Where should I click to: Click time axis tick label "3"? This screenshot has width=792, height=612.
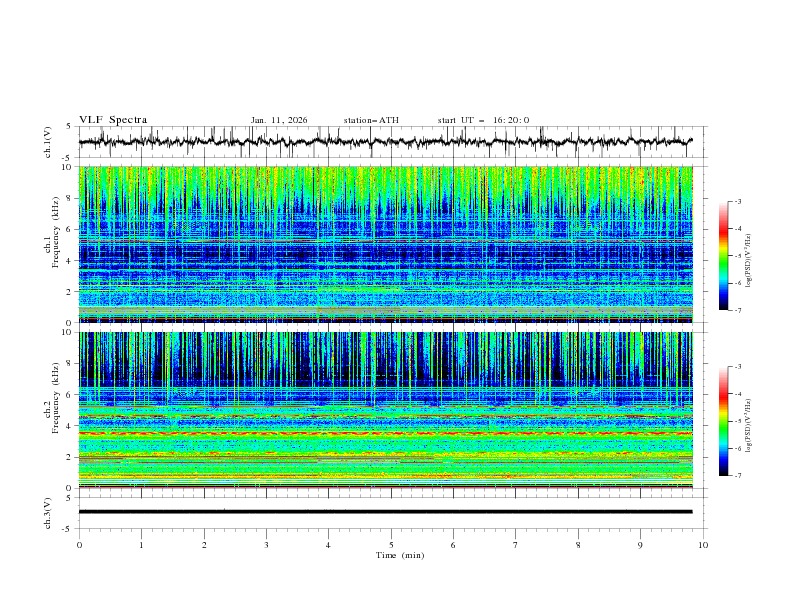[x=266, y=545]
